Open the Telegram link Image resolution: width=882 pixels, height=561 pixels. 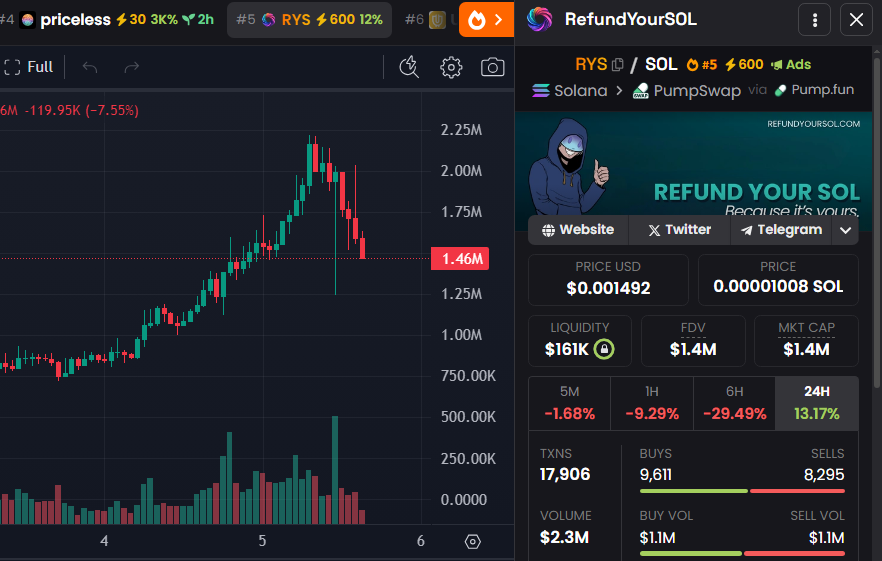point(781,230)
